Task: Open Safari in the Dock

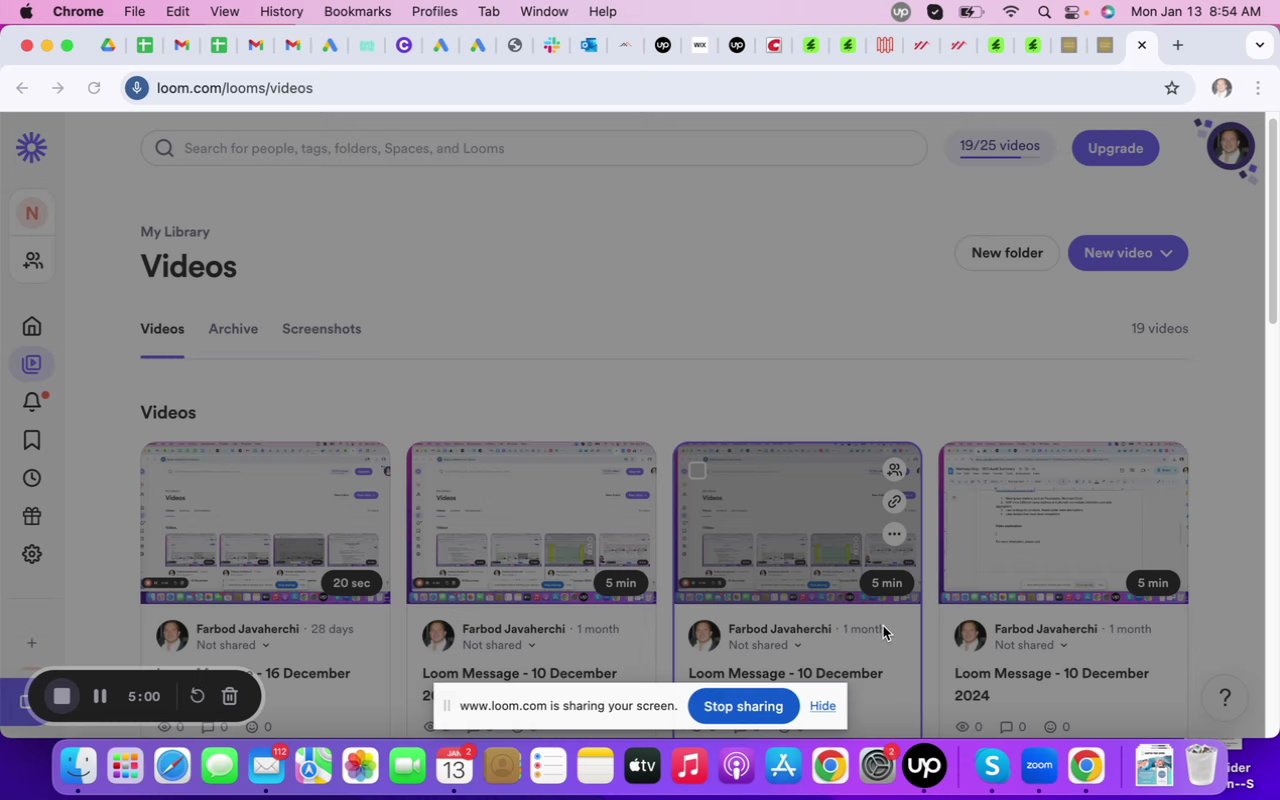Action: (x=172, y=767)
